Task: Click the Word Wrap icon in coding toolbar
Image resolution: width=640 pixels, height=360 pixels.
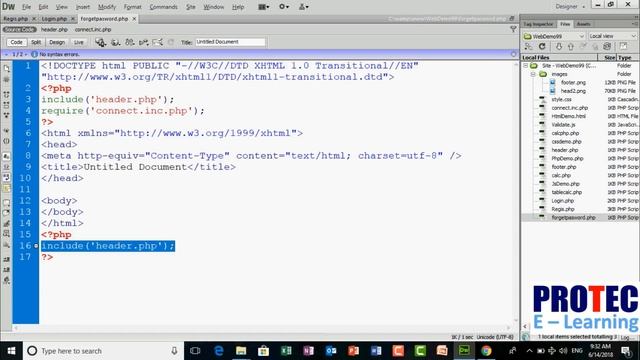Action: tap(7, 178)
